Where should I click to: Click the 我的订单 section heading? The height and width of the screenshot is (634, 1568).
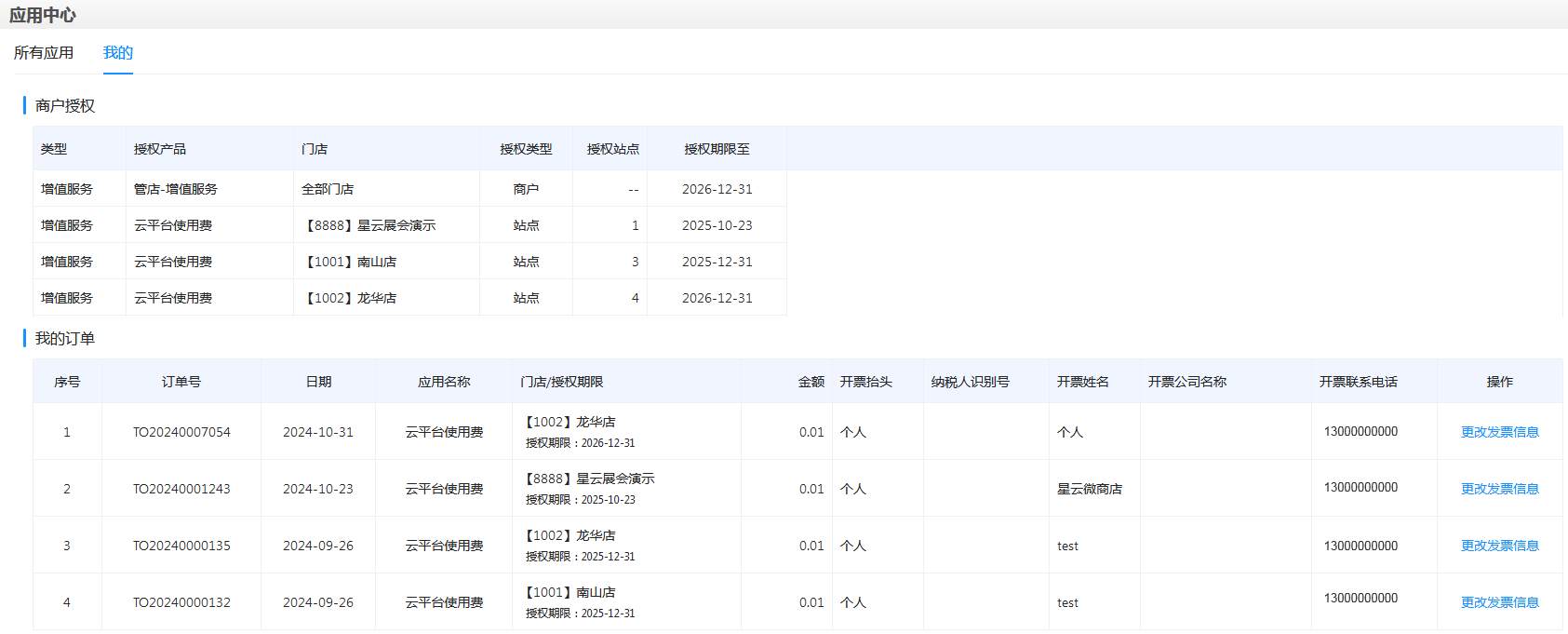click(65, 339)
